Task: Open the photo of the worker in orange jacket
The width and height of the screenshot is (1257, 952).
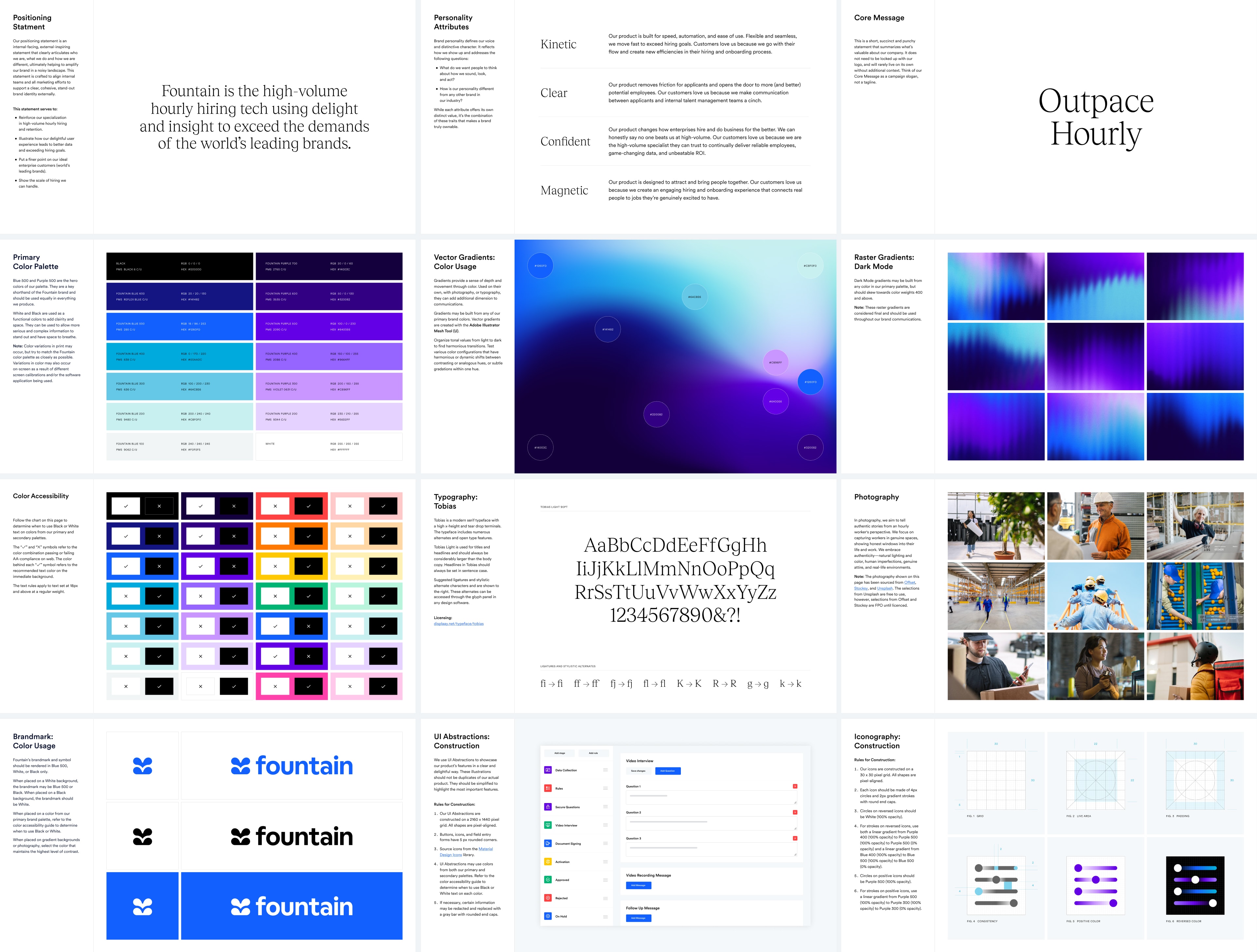Action: point(1096,526)
